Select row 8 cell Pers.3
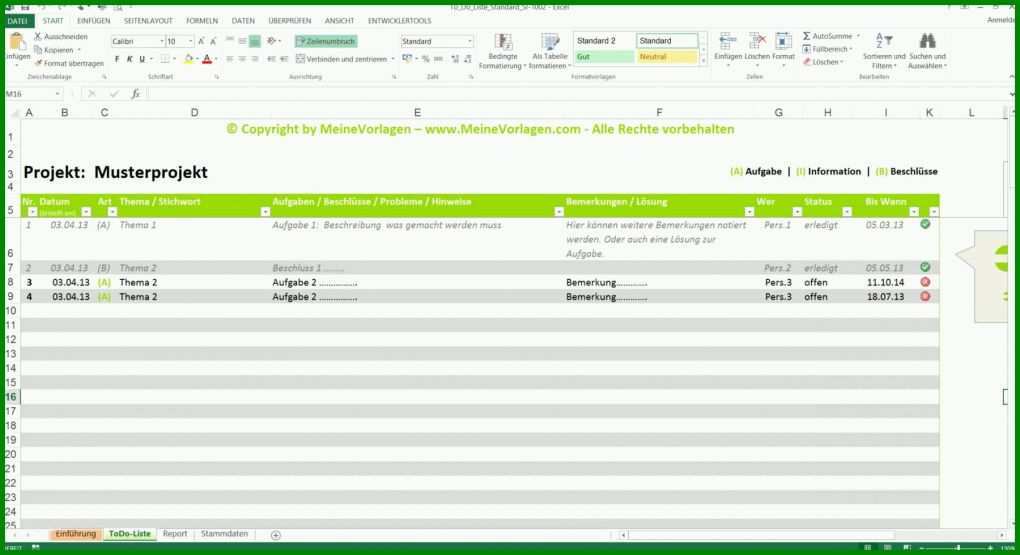The image size is (1020, 555). click(778, 283)
